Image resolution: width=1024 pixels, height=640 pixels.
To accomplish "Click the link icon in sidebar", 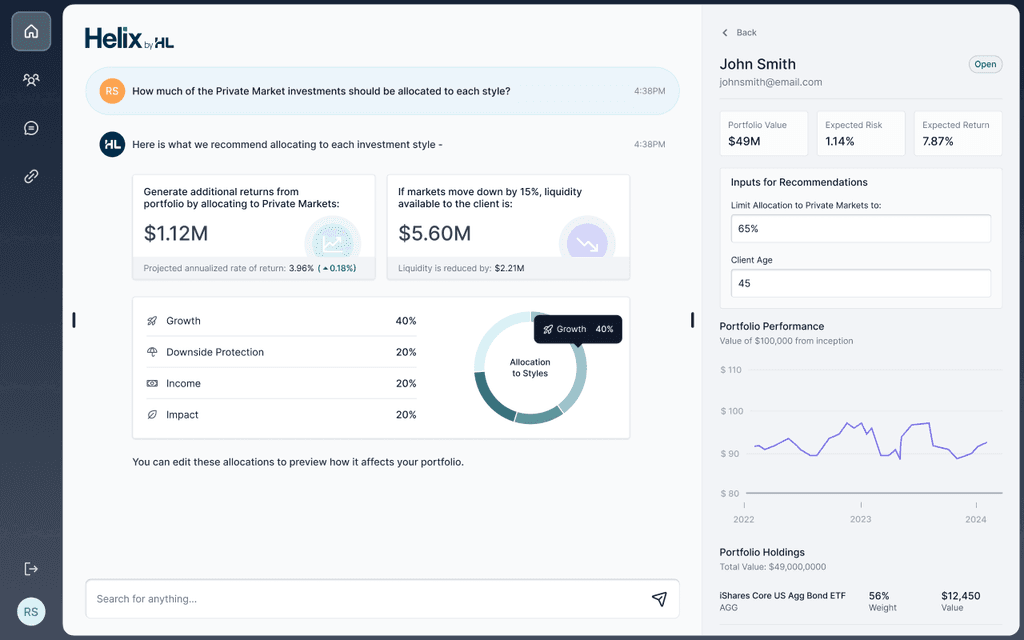I will [x=31, y=176].
